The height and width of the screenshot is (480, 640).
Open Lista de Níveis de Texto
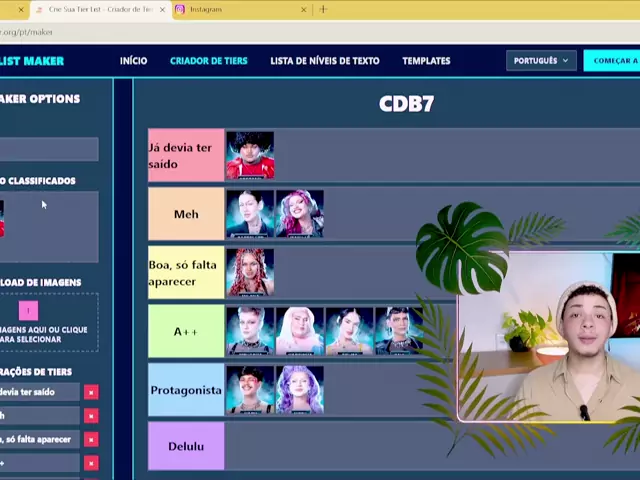pos(324,60)
